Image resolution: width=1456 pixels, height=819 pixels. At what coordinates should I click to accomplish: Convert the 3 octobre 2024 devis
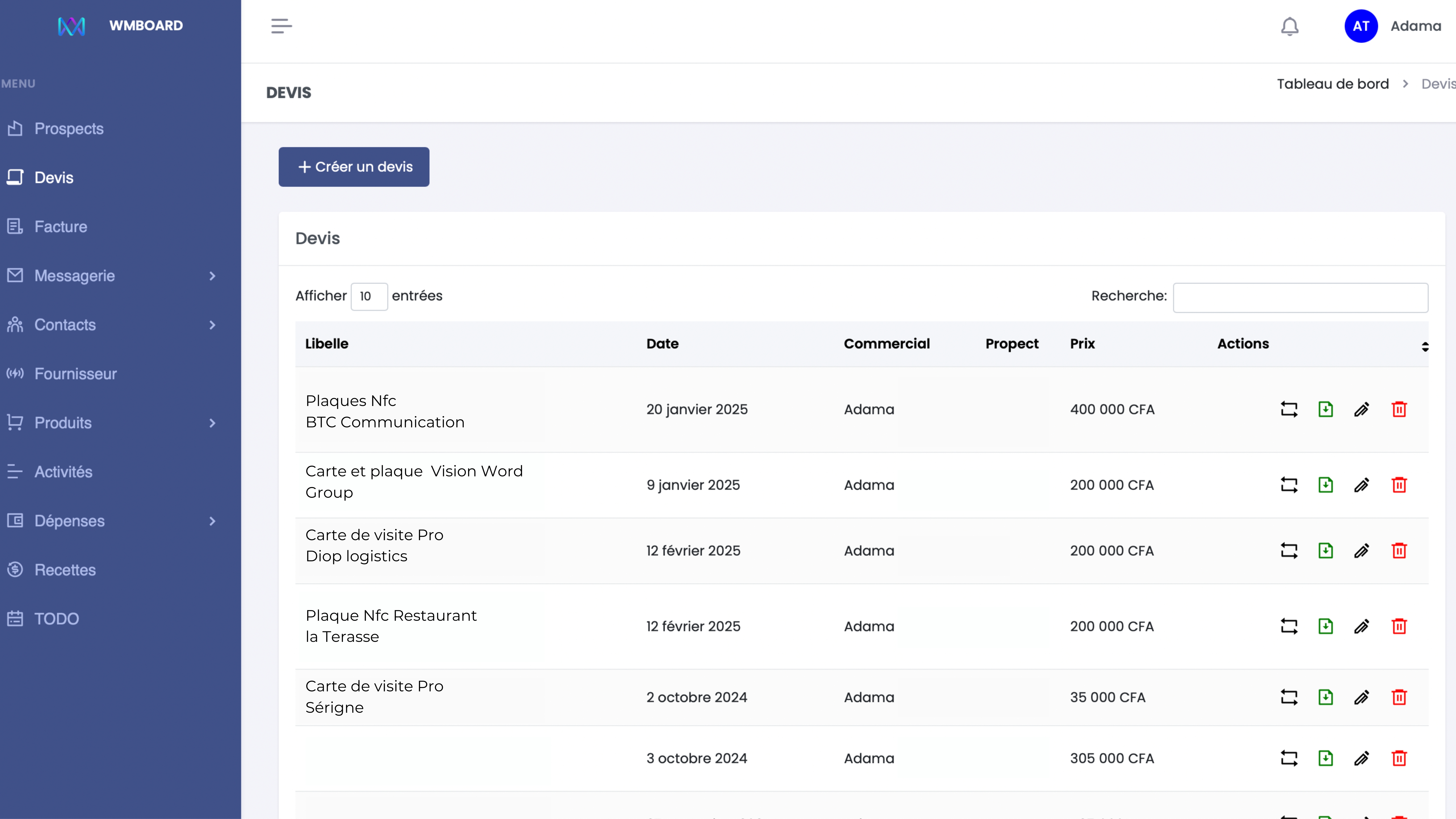tap(1289, 758)
